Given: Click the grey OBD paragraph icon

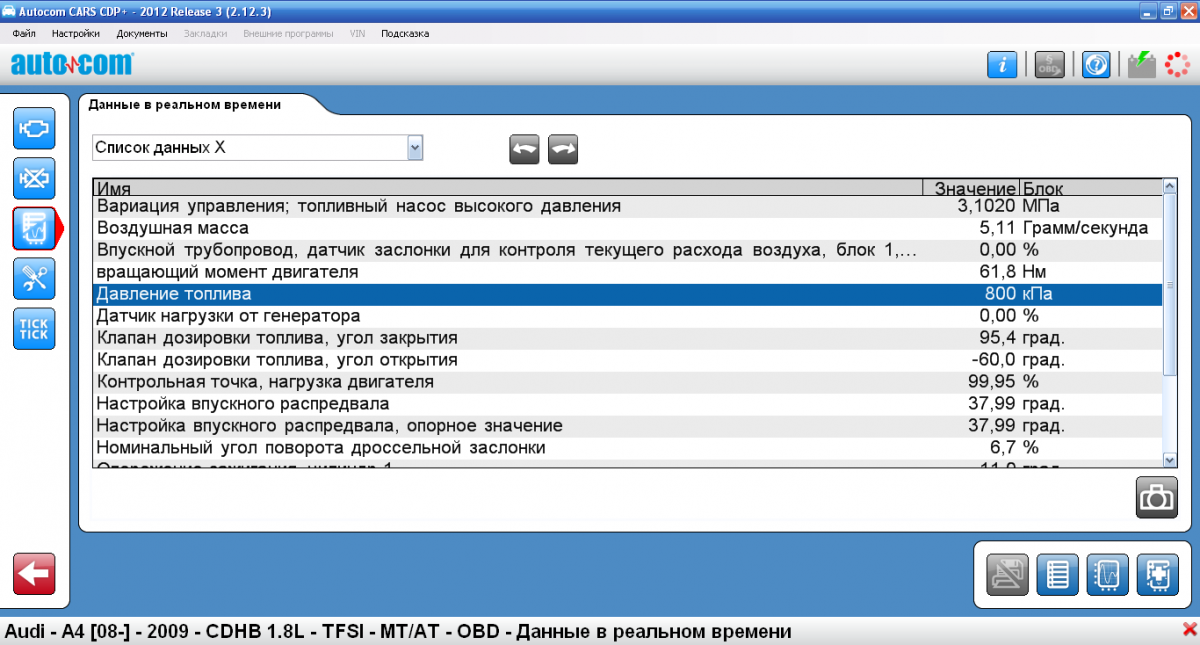Looking at the screenshot, I should click(x=1049, y=65).
